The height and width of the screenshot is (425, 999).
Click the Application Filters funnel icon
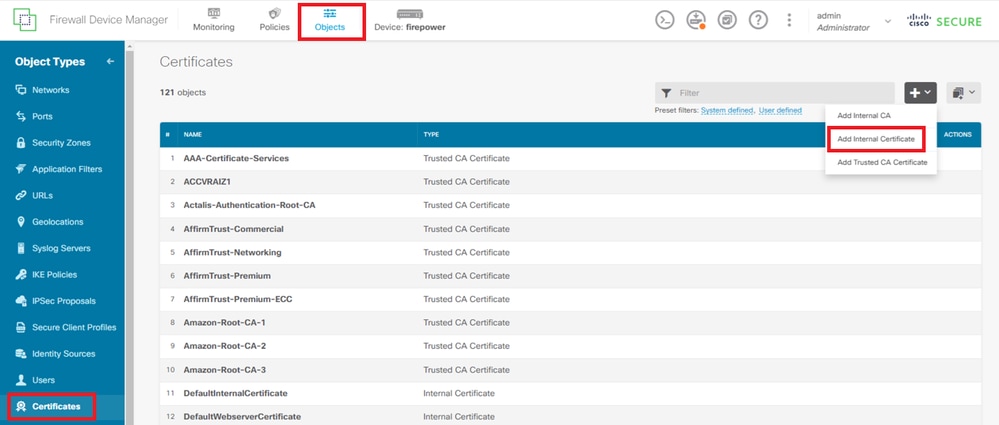point(21,169)
